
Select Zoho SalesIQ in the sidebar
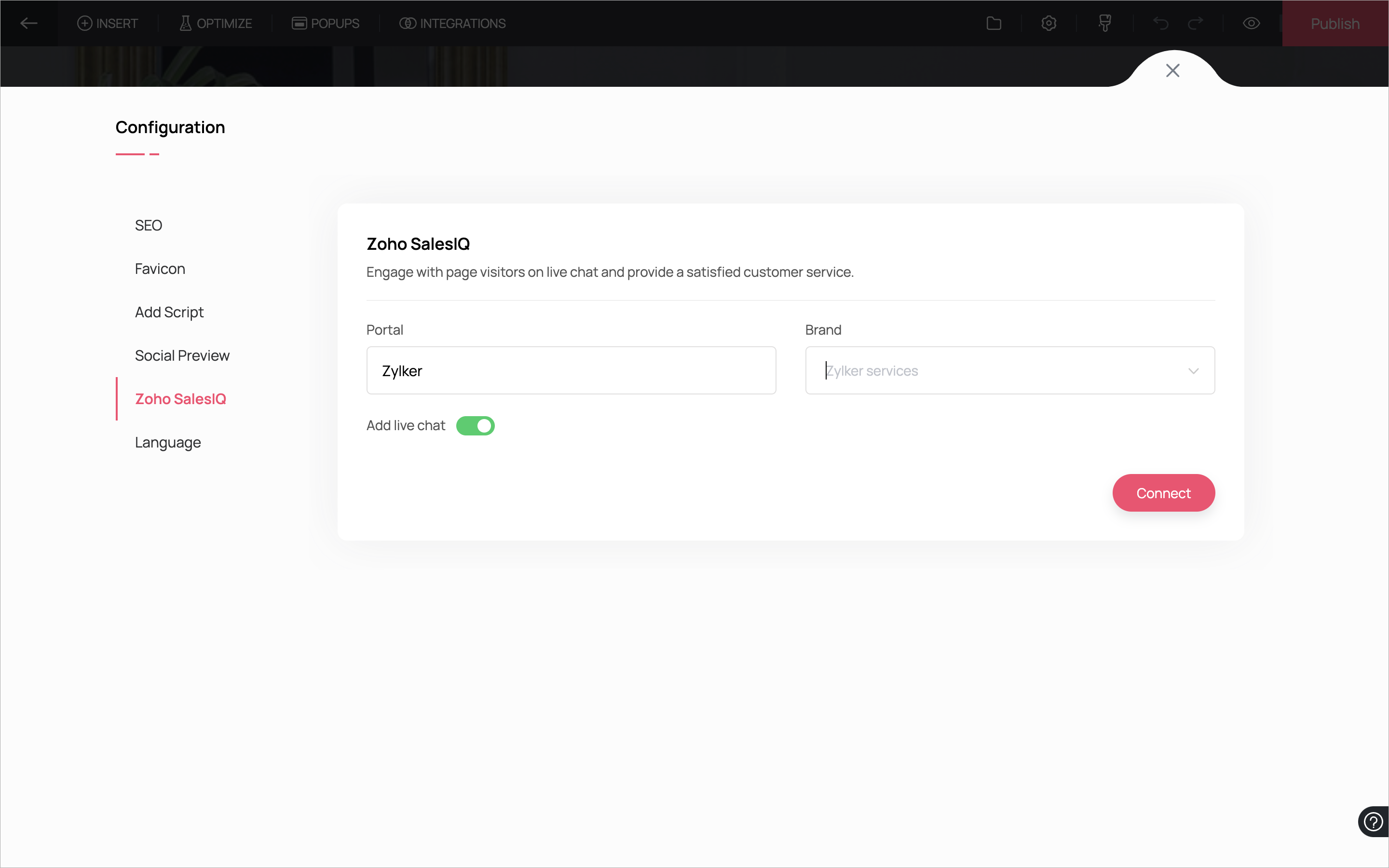tap(180, 399)
